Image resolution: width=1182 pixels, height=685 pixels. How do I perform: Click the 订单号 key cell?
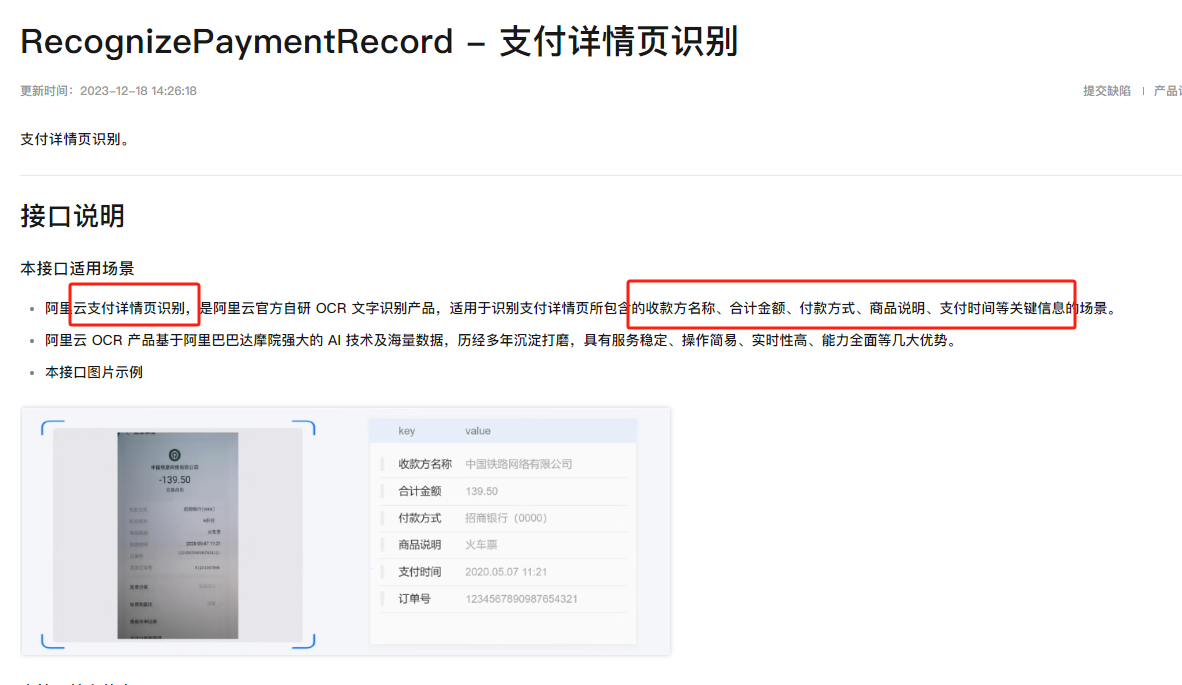pyautogui.click(x=415, y=599)
